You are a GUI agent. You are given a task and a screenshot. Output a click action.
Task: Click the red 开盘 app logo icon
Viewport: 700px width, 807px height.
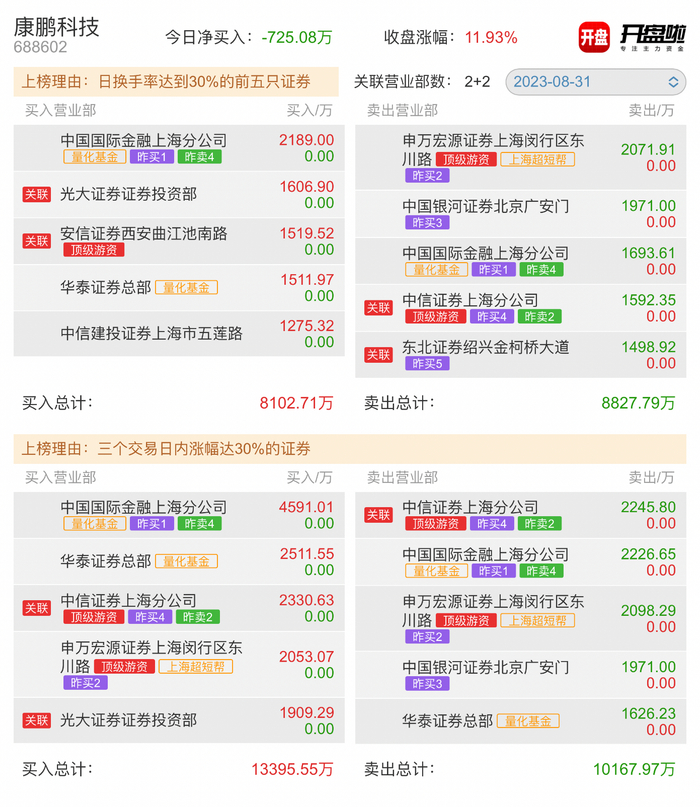click(594, 37)
